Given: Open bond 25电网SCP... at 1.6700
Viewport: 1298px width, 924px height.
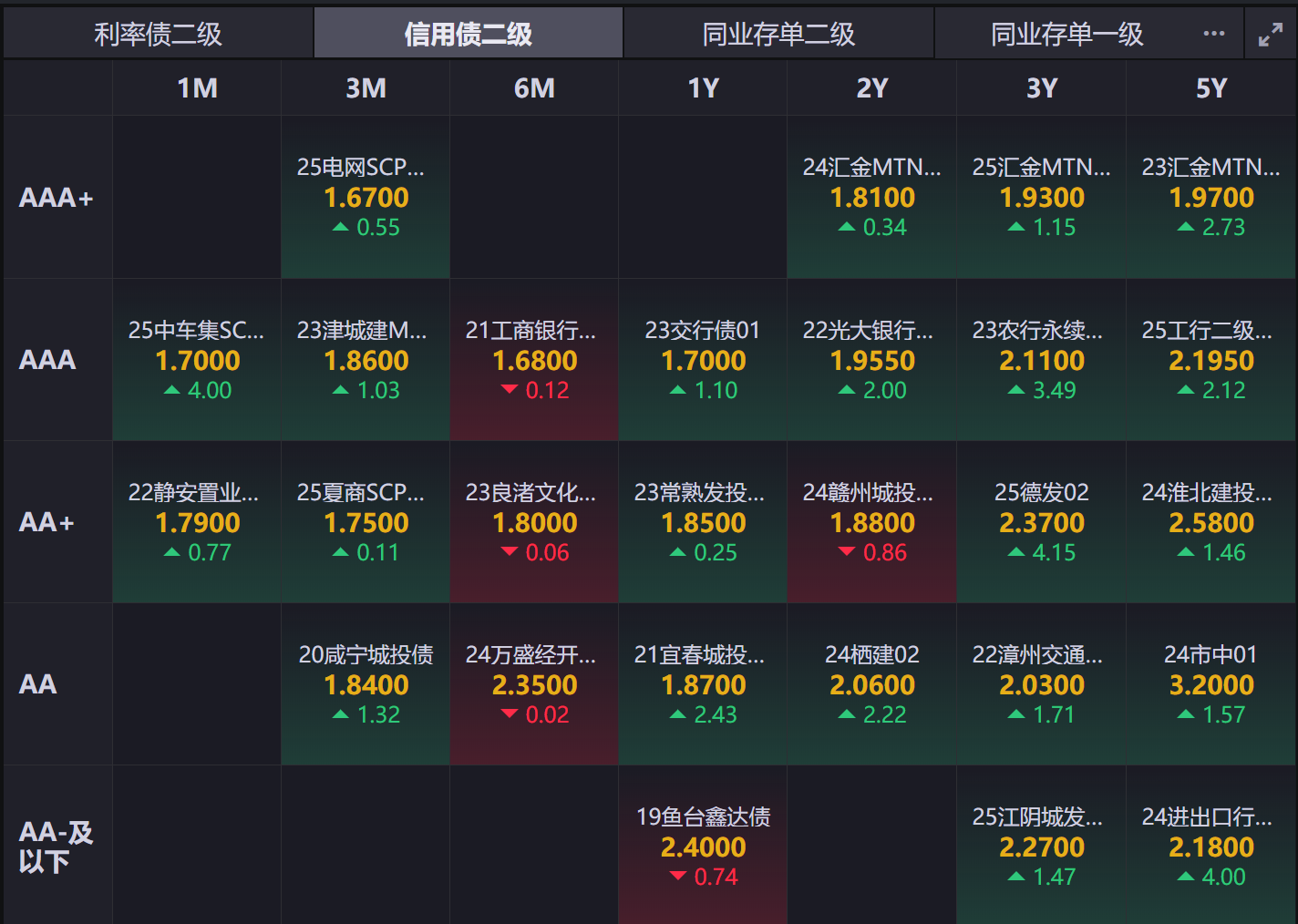Looking at the screenshot, I should [x=366, y=198].
